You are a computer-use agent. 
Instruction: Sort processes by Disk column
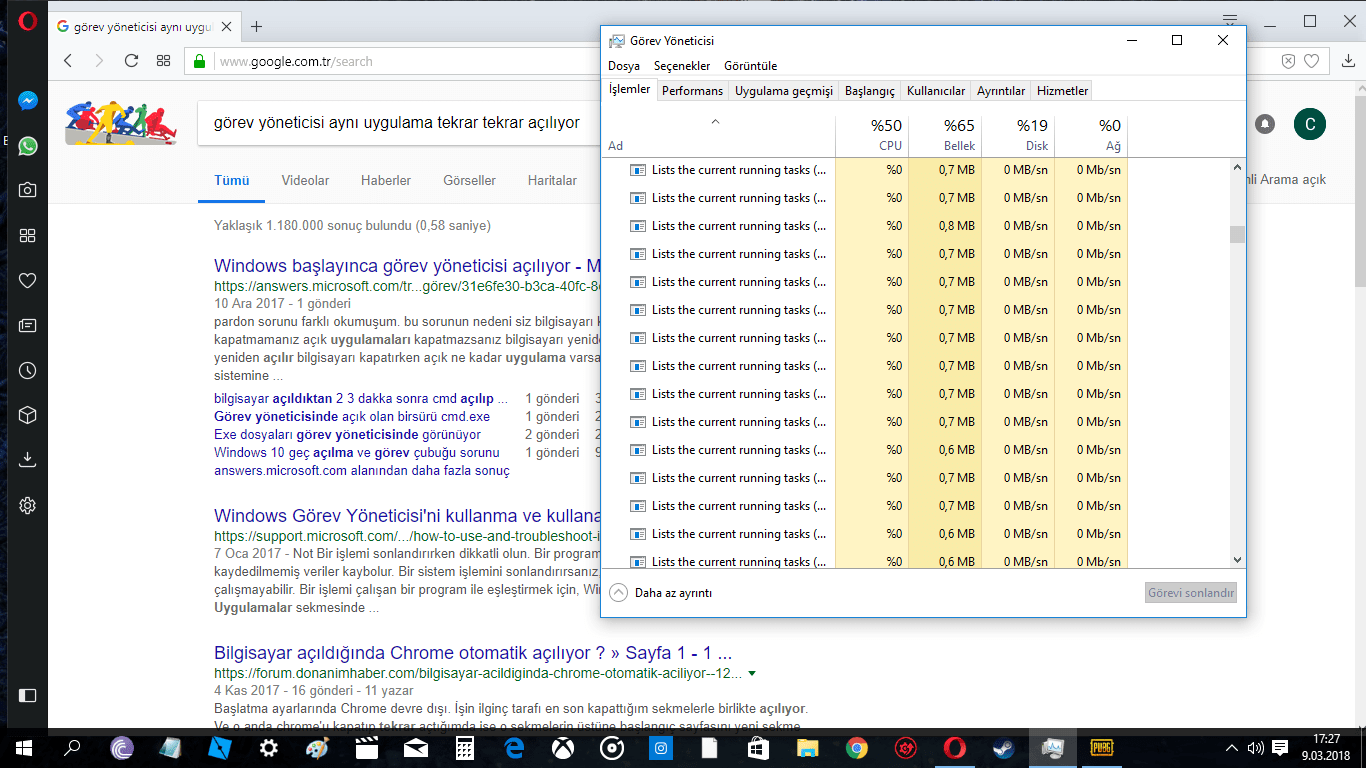[x=1018, y=136]
